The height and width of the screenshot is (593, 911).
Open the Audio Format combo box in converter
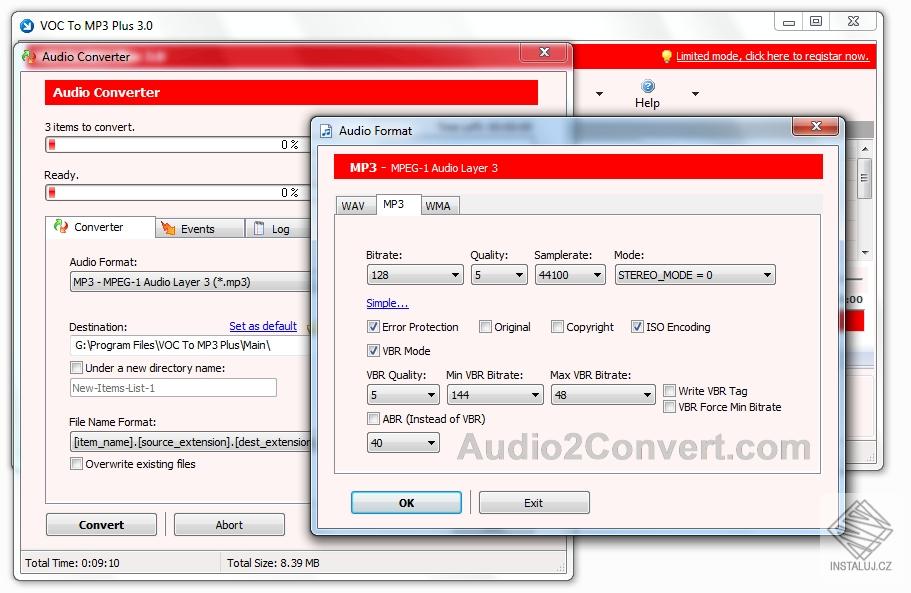coord(191,282)
